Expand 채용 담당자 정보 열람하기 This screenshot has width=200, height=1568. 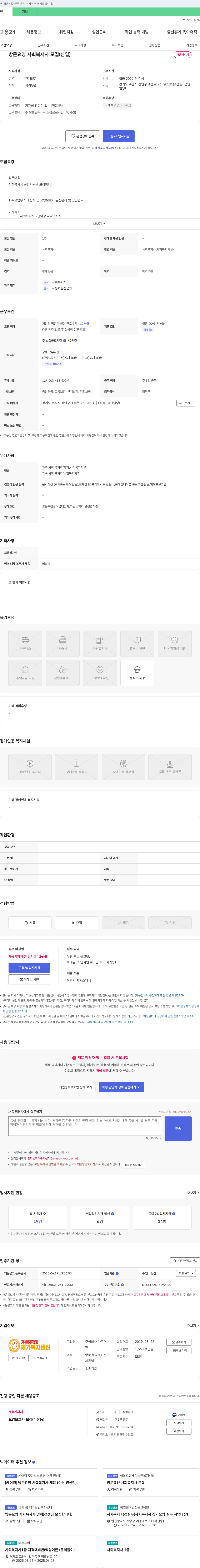point(121,1087)
